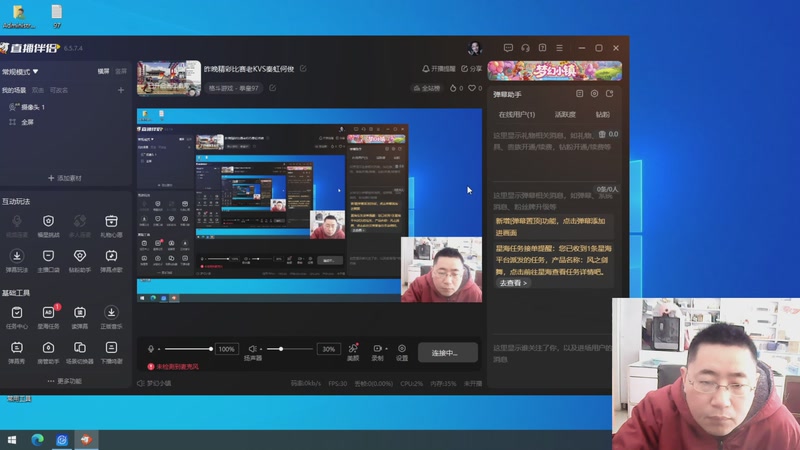Open the 主播口袋 pocket icon
The image size is (800, 450).
[x=48, y=256]
